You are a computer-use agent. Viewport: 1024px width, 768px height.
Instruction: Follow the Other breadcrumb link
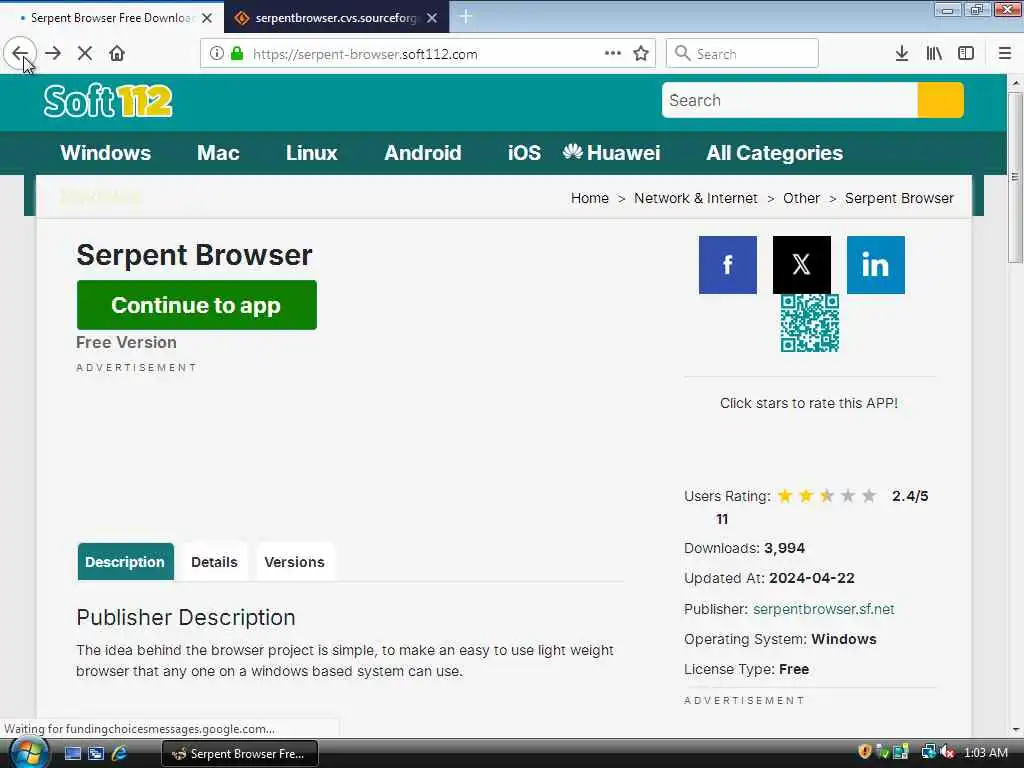(801, 198)
